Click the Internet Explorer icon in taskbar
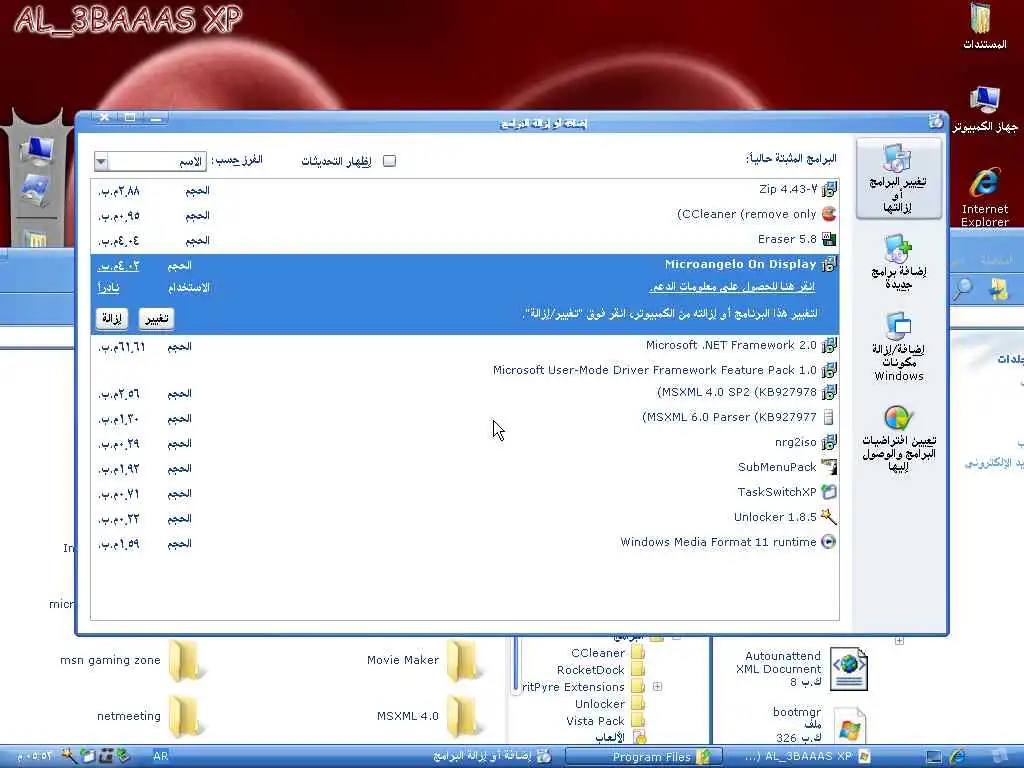The height and width of the screenshot is (768, 1024). coord(958,756)
